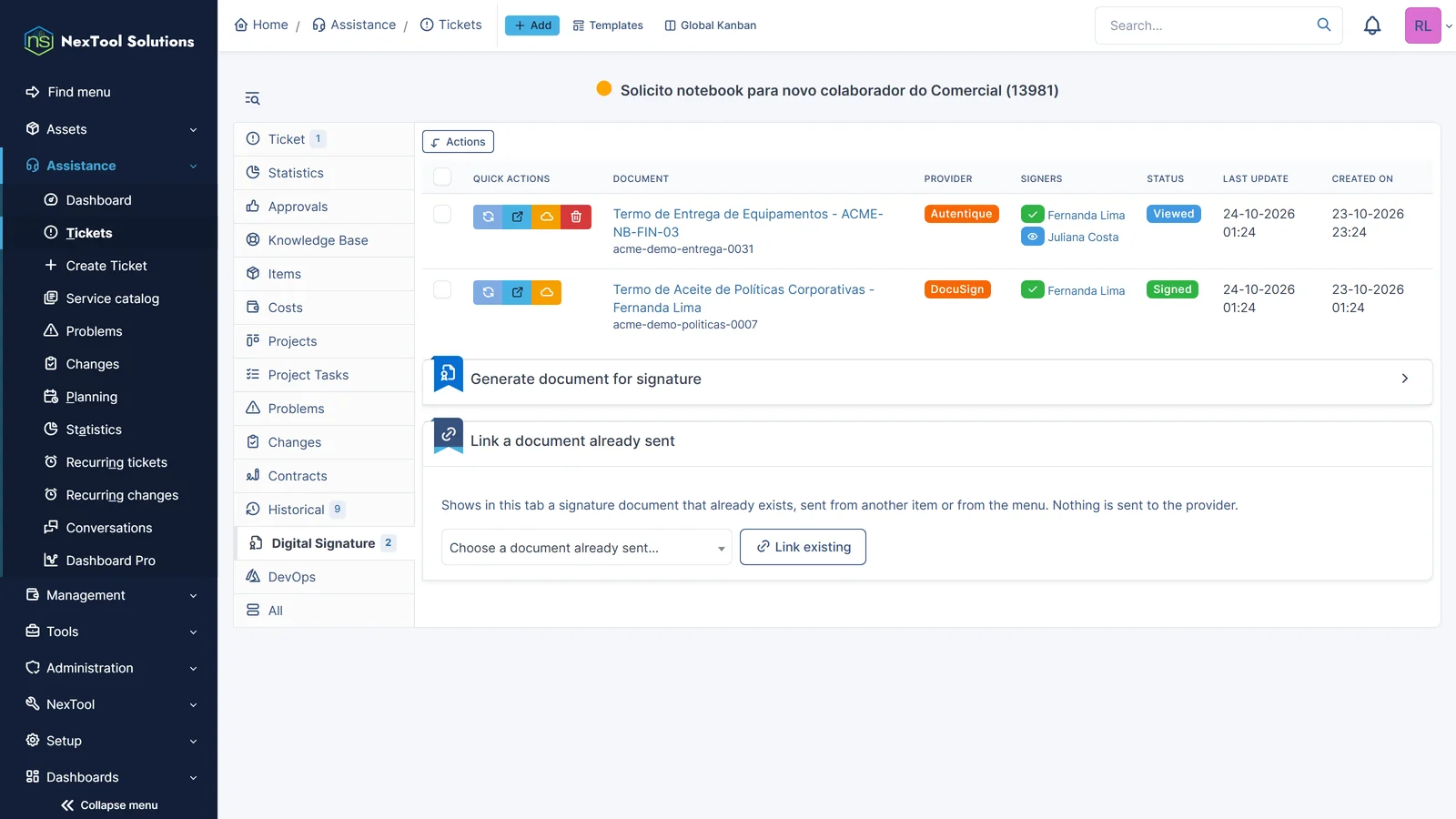Tick the checkbox for Termo de Entrega de Equipamentos
The image size is (1456, 819).
click(442, 214)
